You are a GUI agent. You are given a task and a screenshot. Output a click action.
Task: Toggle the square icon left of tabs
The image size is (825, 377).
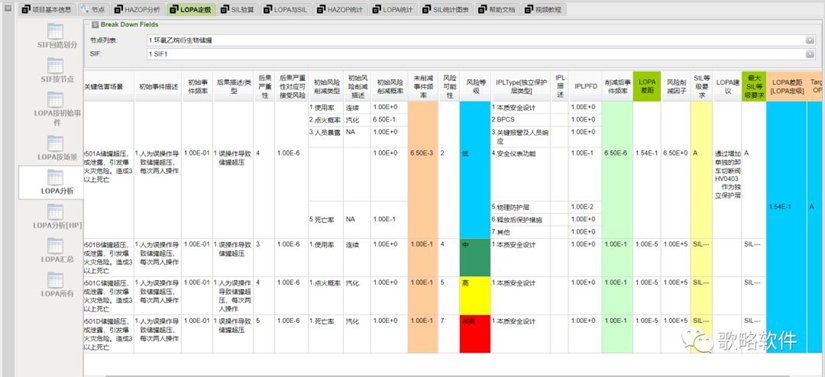coord(7,9)
